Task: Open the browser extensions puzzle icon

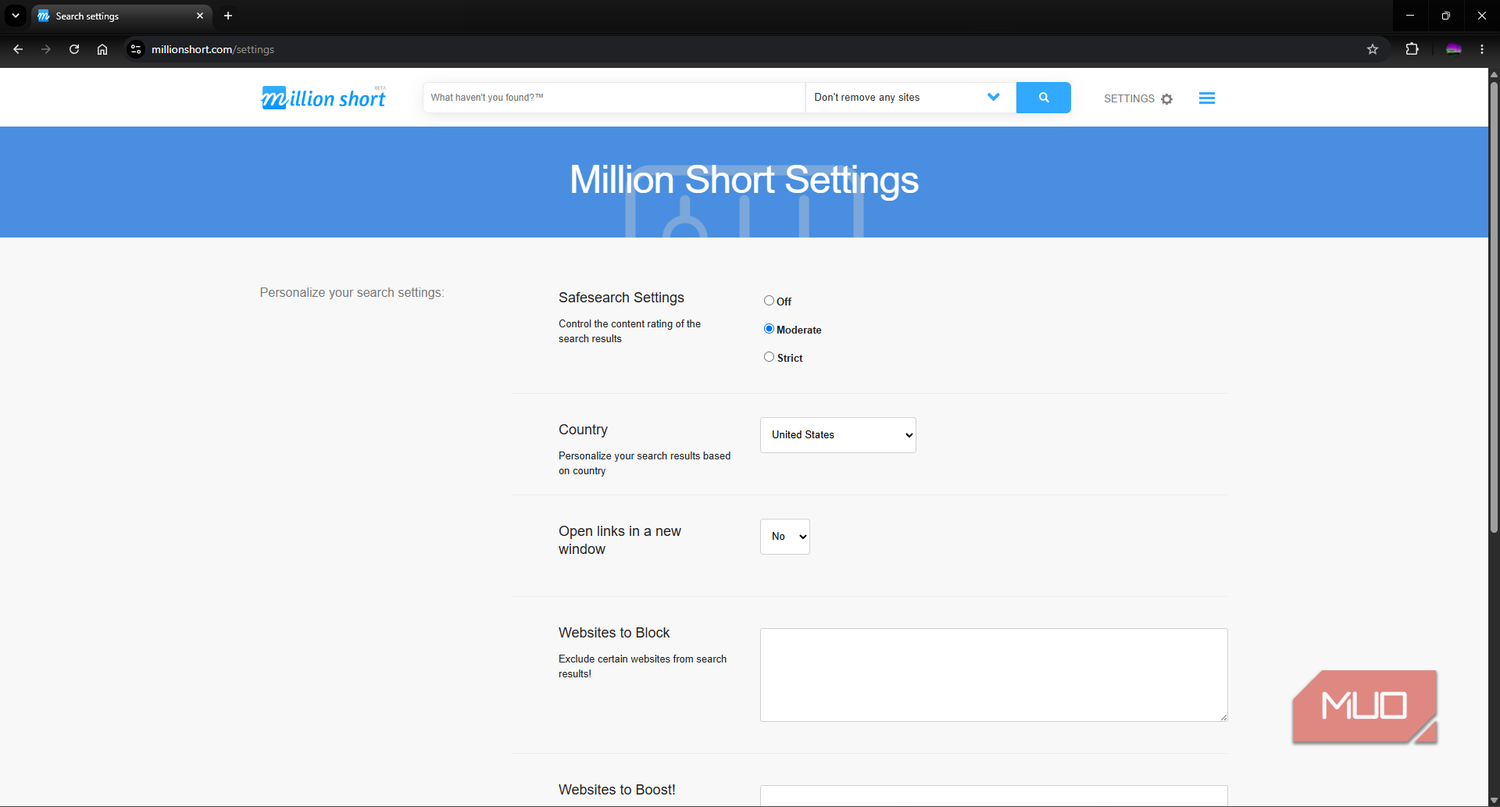Action: 1412,49
